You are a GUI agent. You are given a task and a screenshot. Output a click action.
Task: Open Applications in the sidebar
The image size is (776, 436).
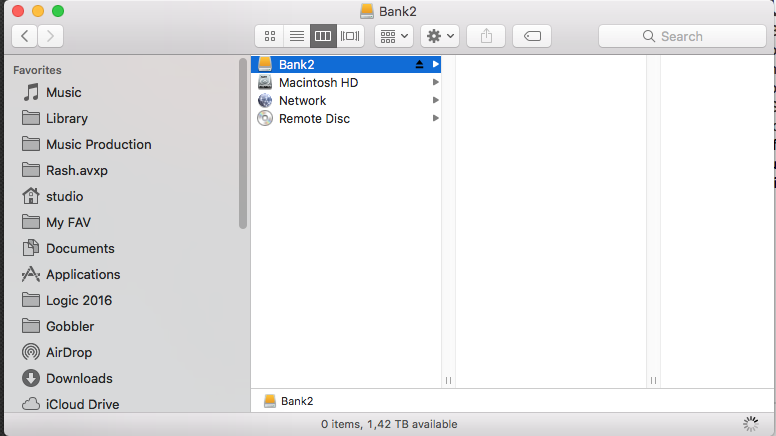pyautogui.click(x=71, y=274)
